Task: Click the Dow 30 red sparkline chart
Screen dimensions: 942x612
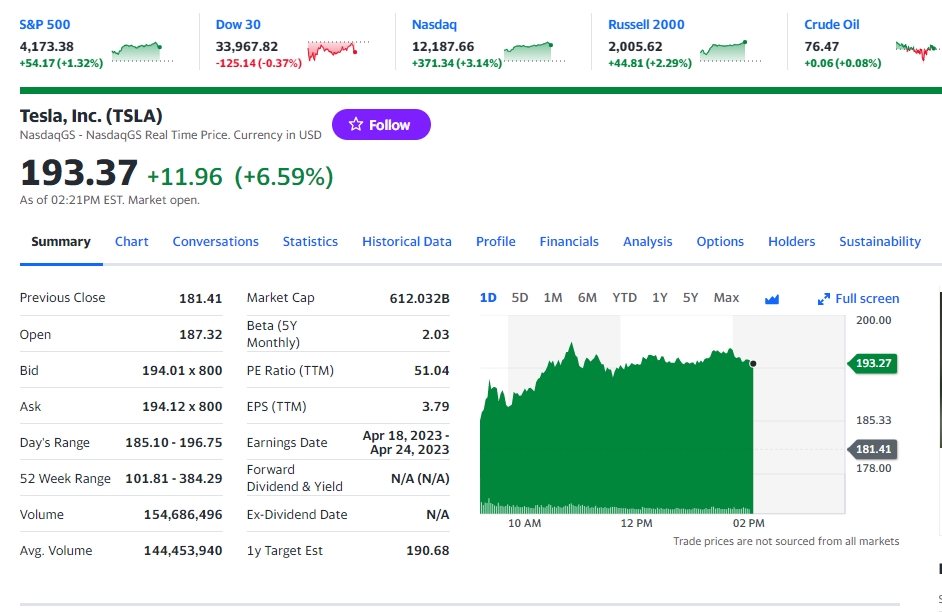Action: (x=338, y=52)
